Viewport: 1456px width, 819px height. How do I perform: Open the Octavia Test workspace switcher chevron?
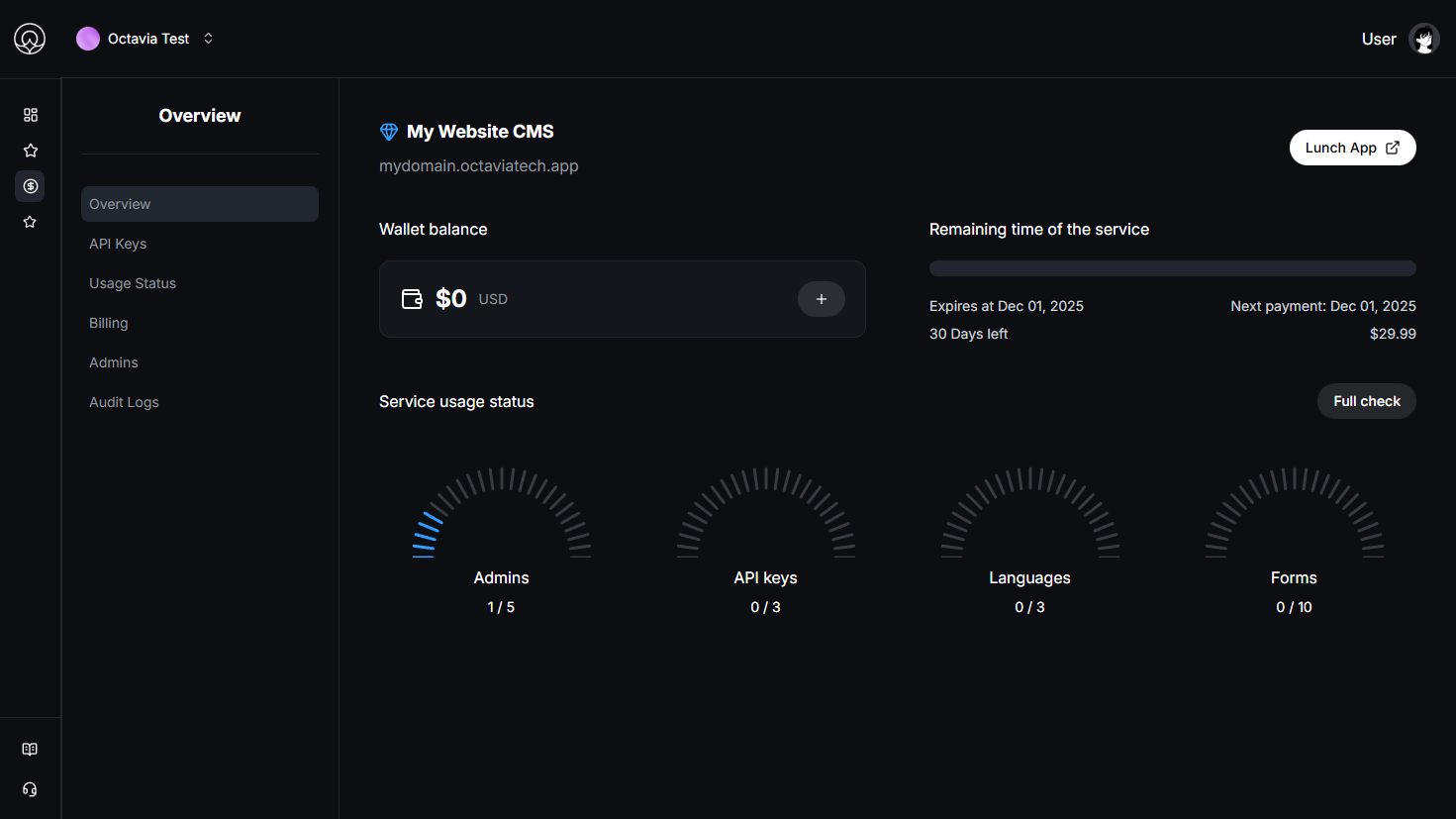(208, 38)
